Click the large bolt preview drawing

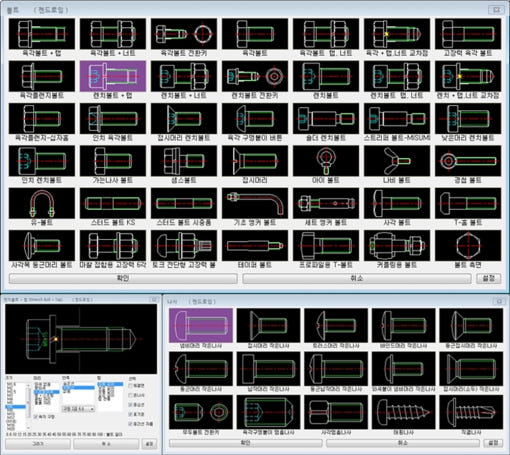pos(81,339)
